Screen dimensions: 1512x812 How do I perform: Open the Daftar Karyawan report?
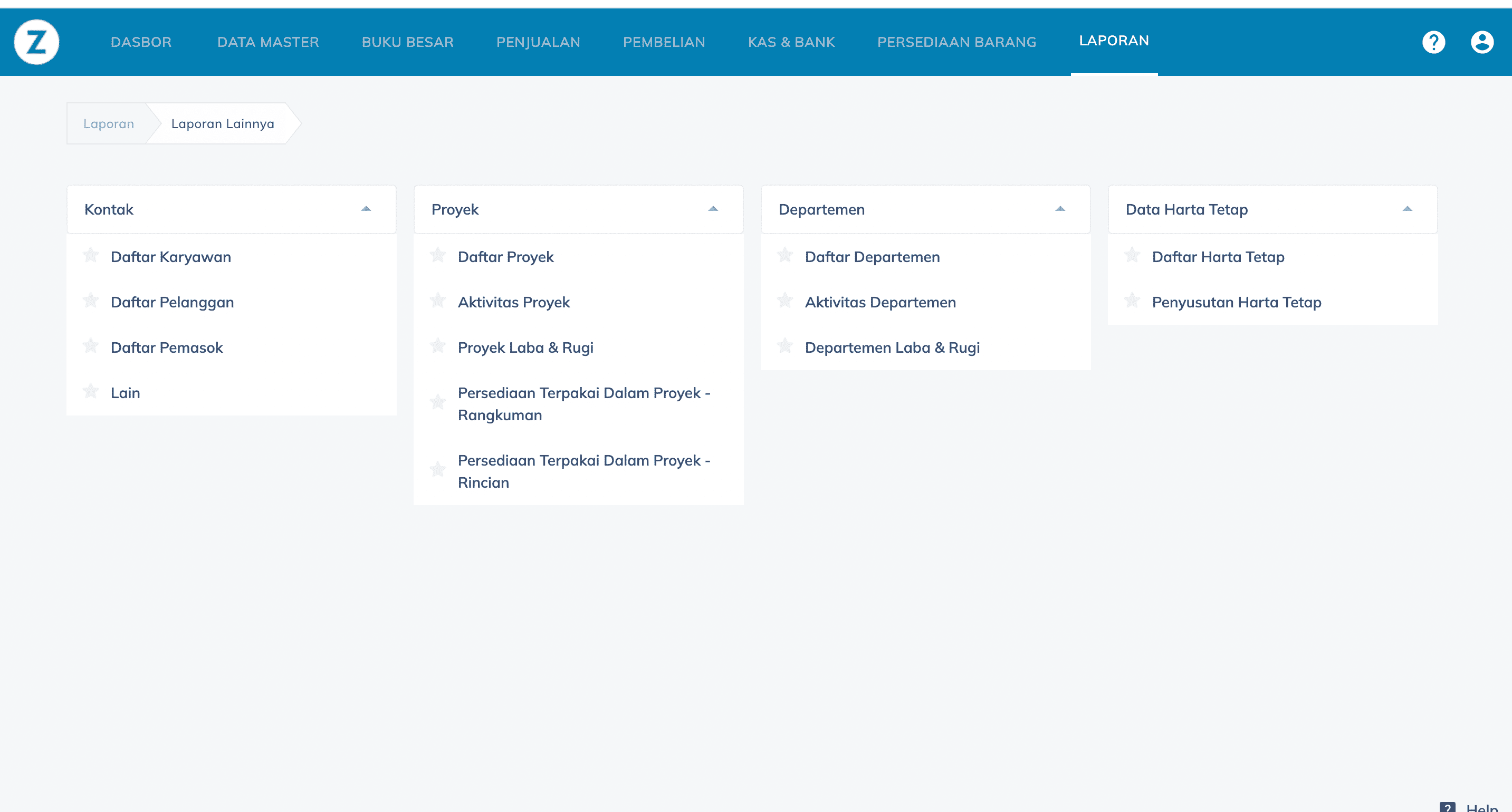(x=171, y=257)
